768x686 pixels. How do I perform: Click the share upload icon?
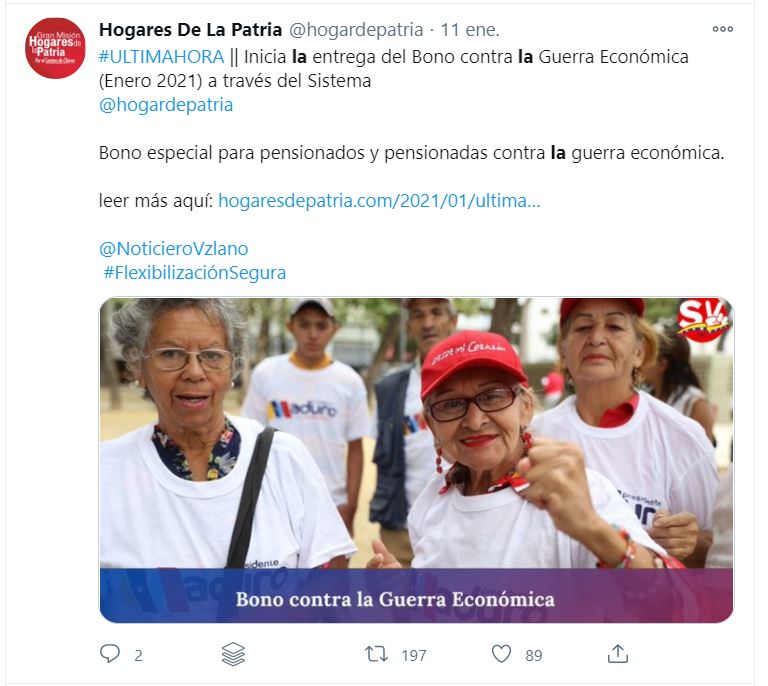(618, 654)
